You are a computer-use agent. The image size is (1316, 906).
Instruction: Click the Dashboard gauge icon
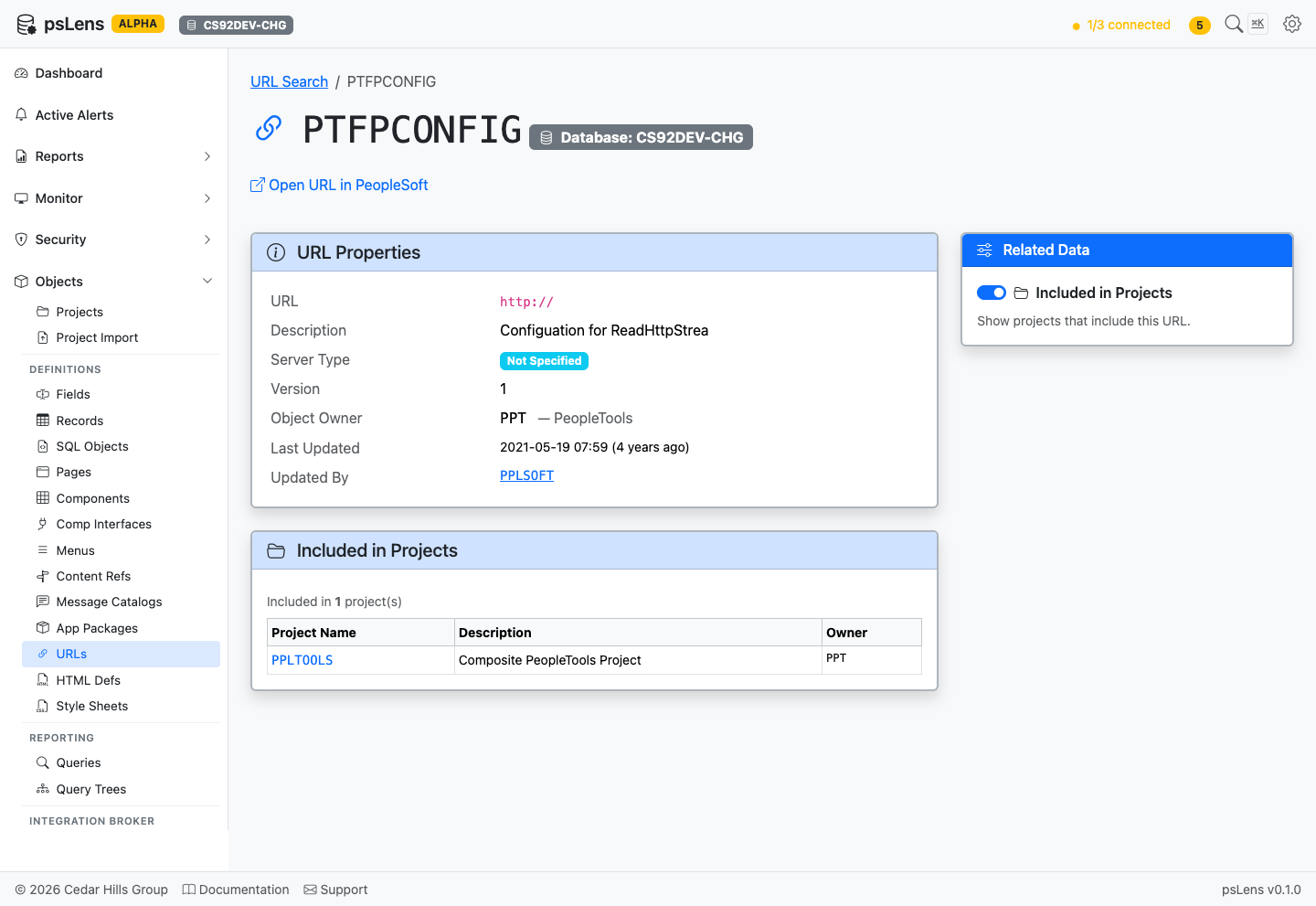(x=22, y=73)
